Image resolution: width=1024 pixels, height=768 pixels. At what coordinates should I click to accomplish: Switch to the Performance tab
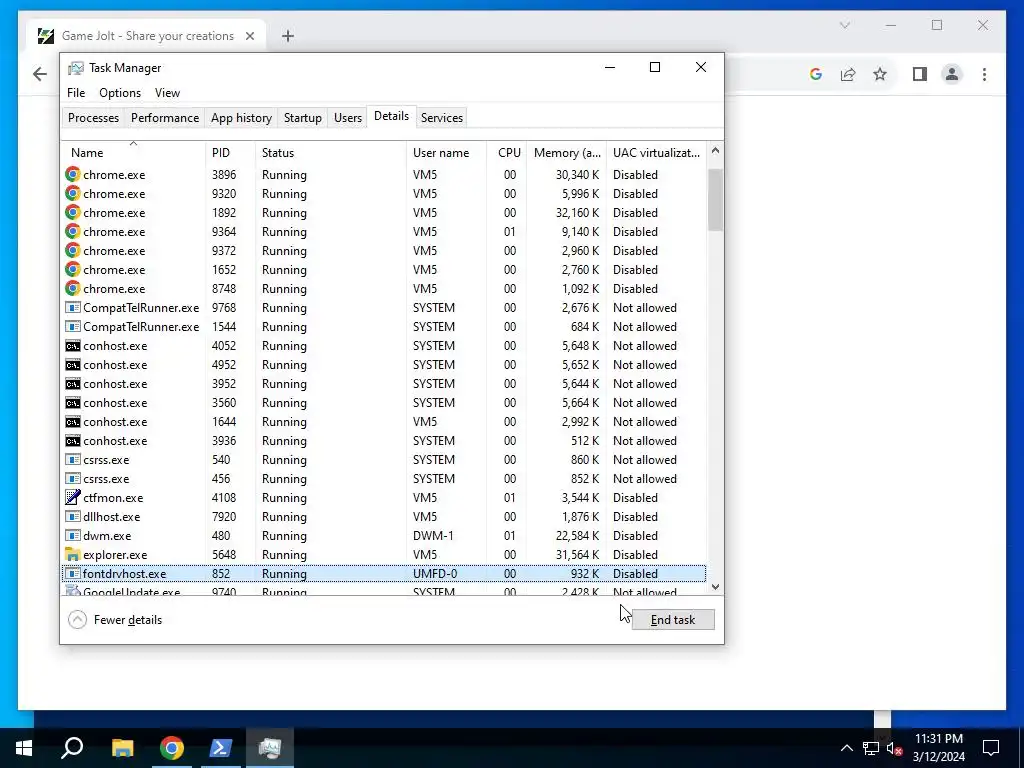tap(165, 118)
